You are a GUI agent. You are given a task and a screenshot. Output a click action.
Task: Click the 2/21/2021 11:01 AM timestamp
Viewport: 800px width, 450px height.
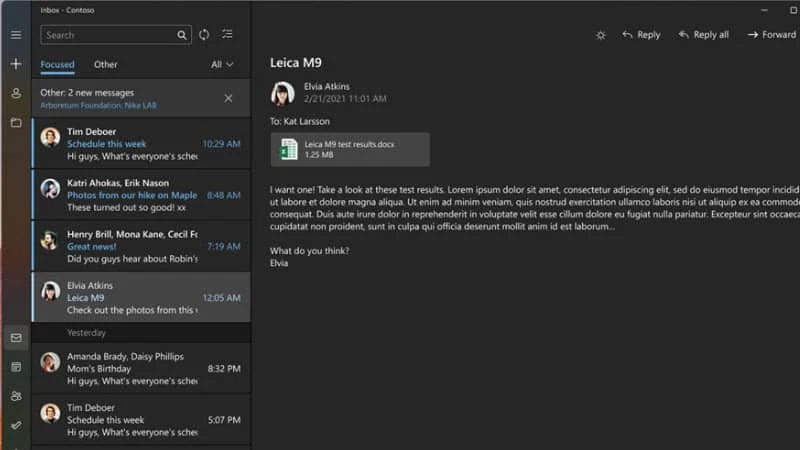(345, 98)
